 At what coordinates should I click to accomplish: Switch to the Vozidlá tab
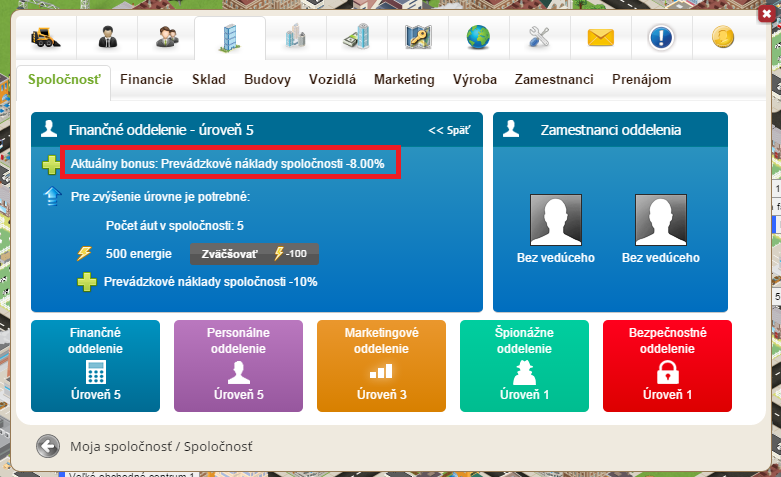pos(332,80)
